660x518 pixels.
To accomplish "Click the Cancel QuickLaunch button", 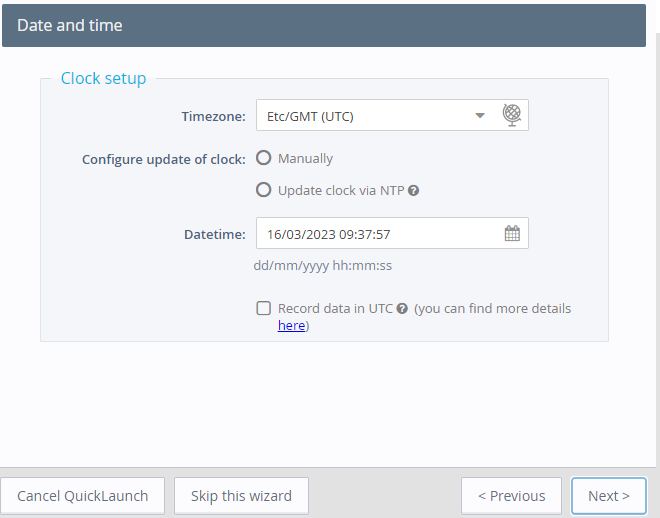I will click(83, 496).
